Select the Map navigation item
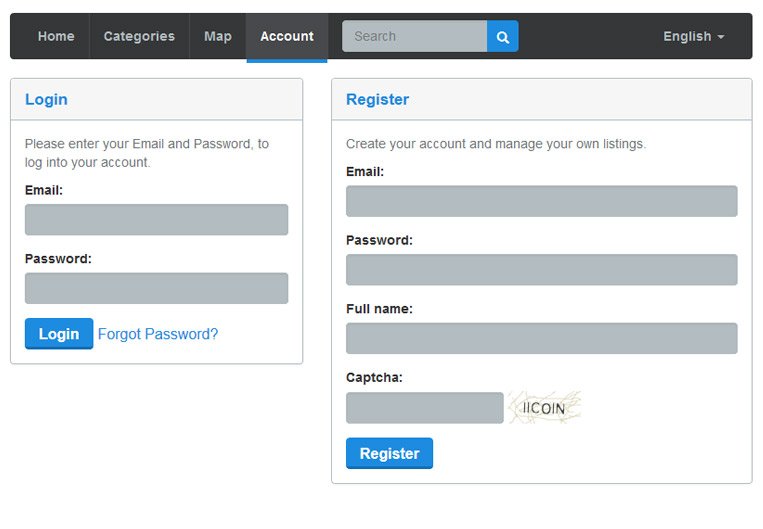Screen dimensions: 763x529 pos(218,36)
